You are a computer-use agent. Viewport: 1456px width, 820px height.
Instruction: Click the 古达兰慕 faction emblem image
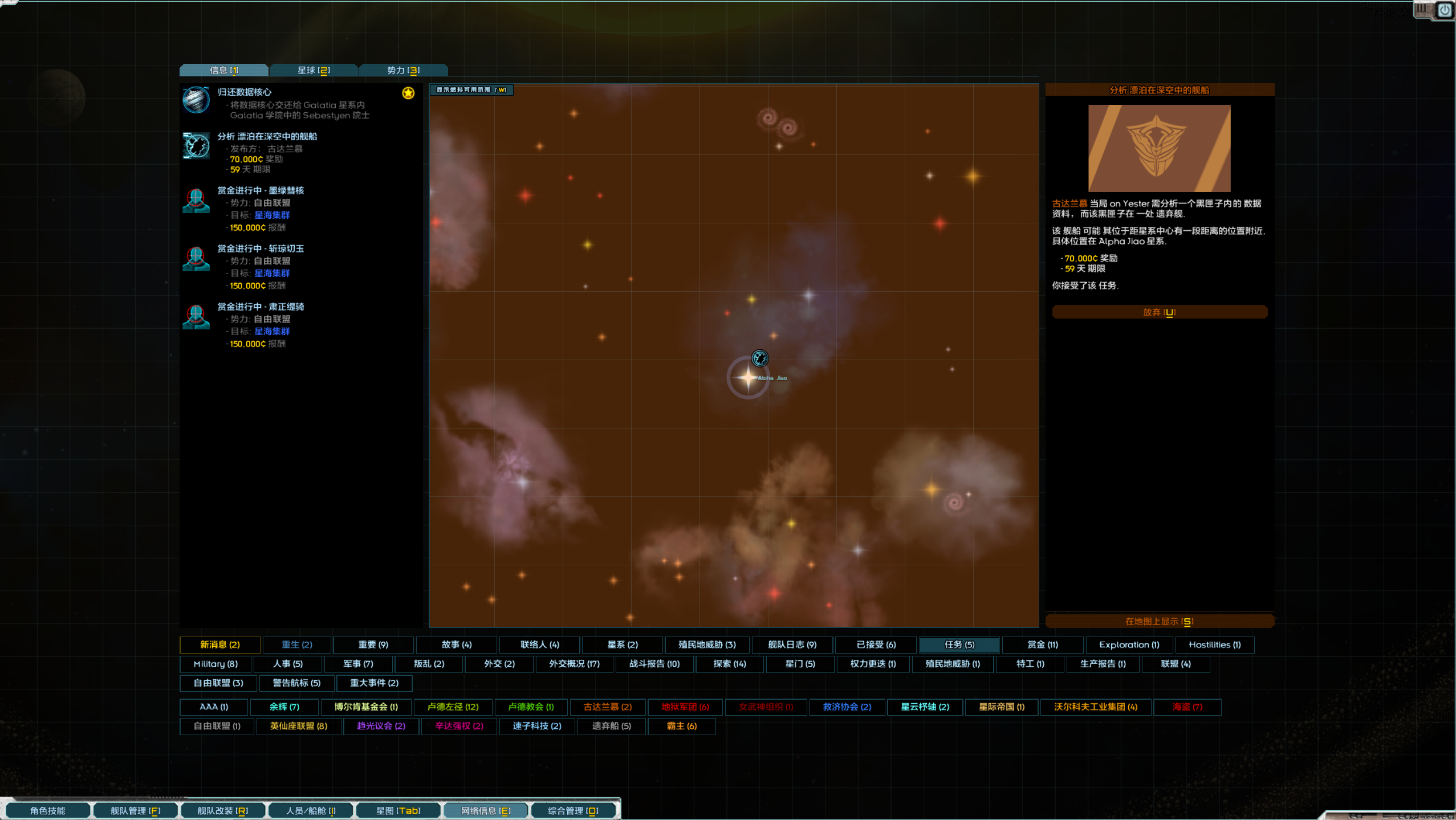point(1159,148)
